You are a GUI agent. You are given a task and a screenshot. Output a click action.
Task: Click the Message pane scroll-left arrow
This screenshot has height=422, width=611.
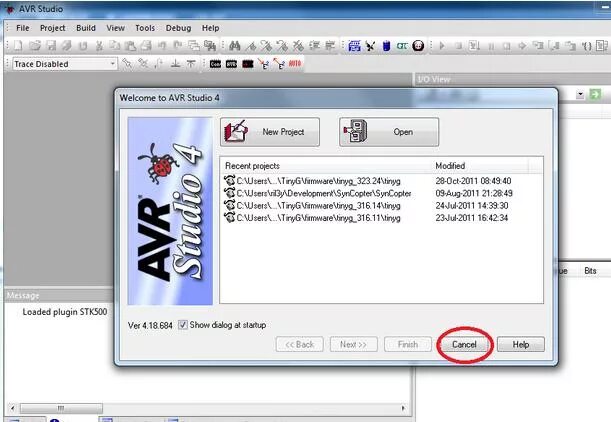(x=13, y=408)
